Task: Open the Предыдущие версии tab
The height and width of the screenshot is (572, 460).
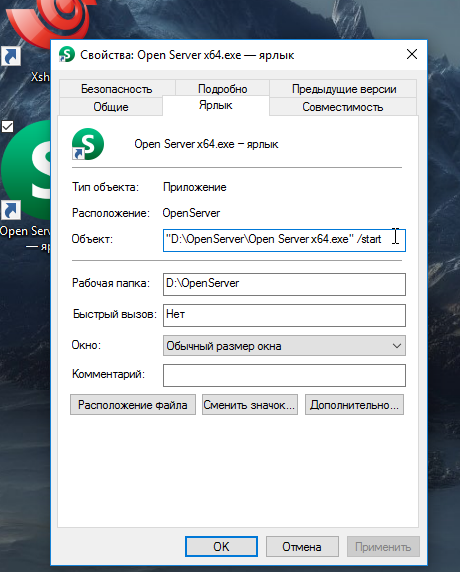Action: (x=344, y=89)
